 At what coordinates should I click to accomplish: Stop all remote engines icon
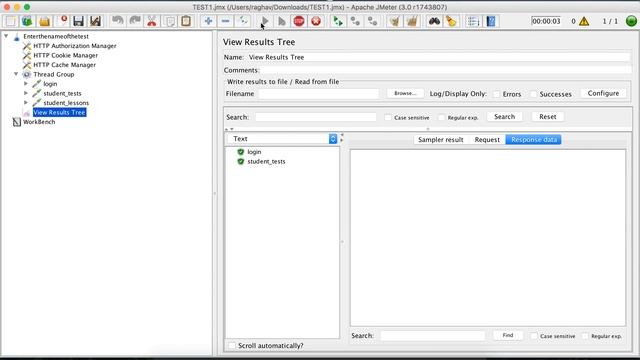(355, 21)
